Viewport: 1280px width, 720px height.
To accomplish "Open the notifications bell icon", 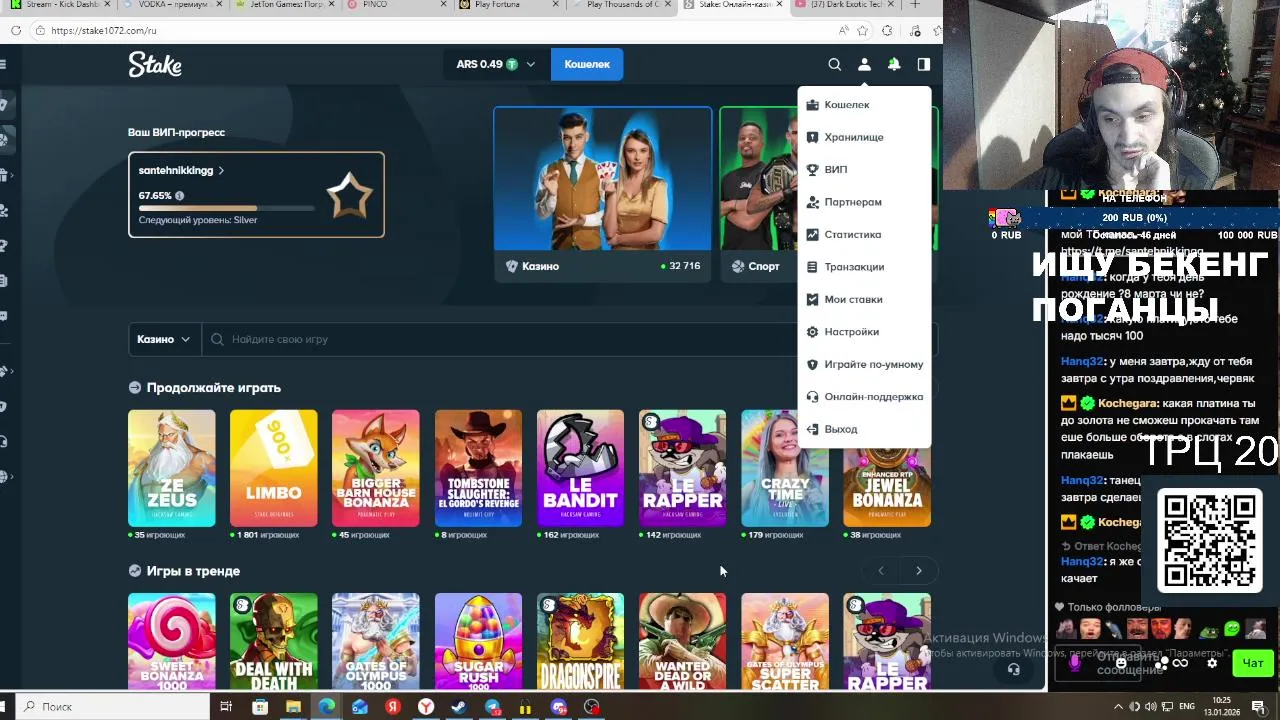I will coord(894,64).
